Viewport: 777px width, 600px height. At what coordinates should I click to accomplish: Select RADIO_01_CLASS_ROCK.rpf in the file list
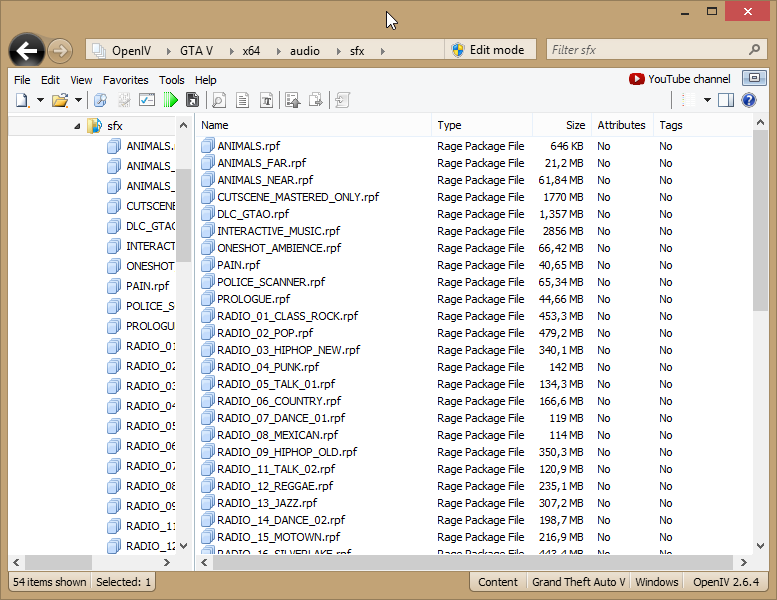[x=287, y=316]
